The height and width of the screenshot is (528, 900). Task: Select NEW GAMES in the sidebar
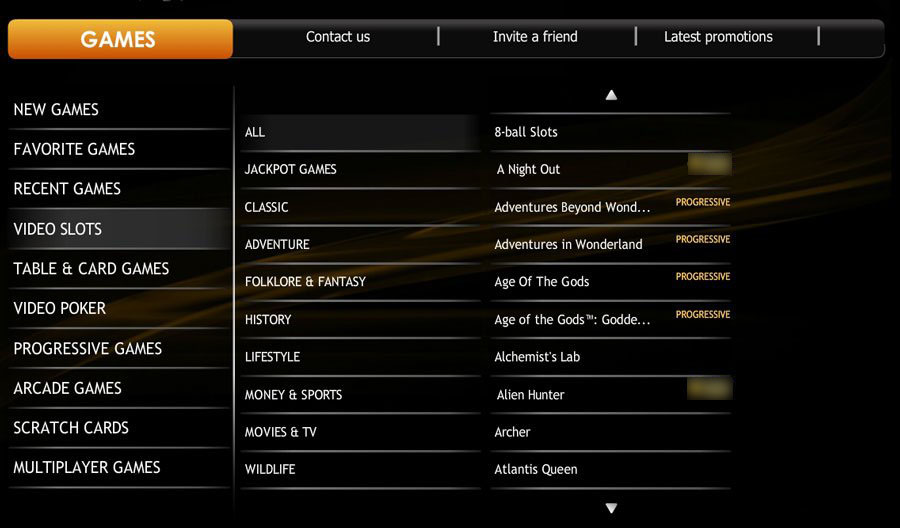(x=56, y=110)
